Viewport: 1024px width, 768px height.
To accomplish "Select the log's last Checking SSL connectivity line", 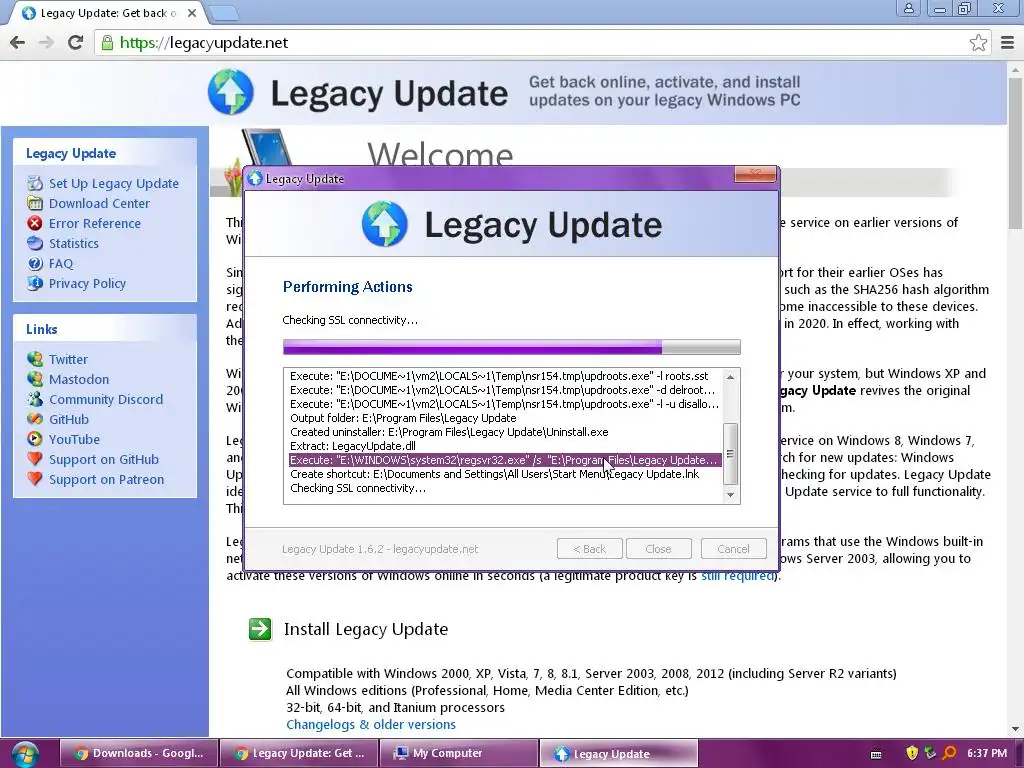I will pyautogui.click(x=358, y=488).
